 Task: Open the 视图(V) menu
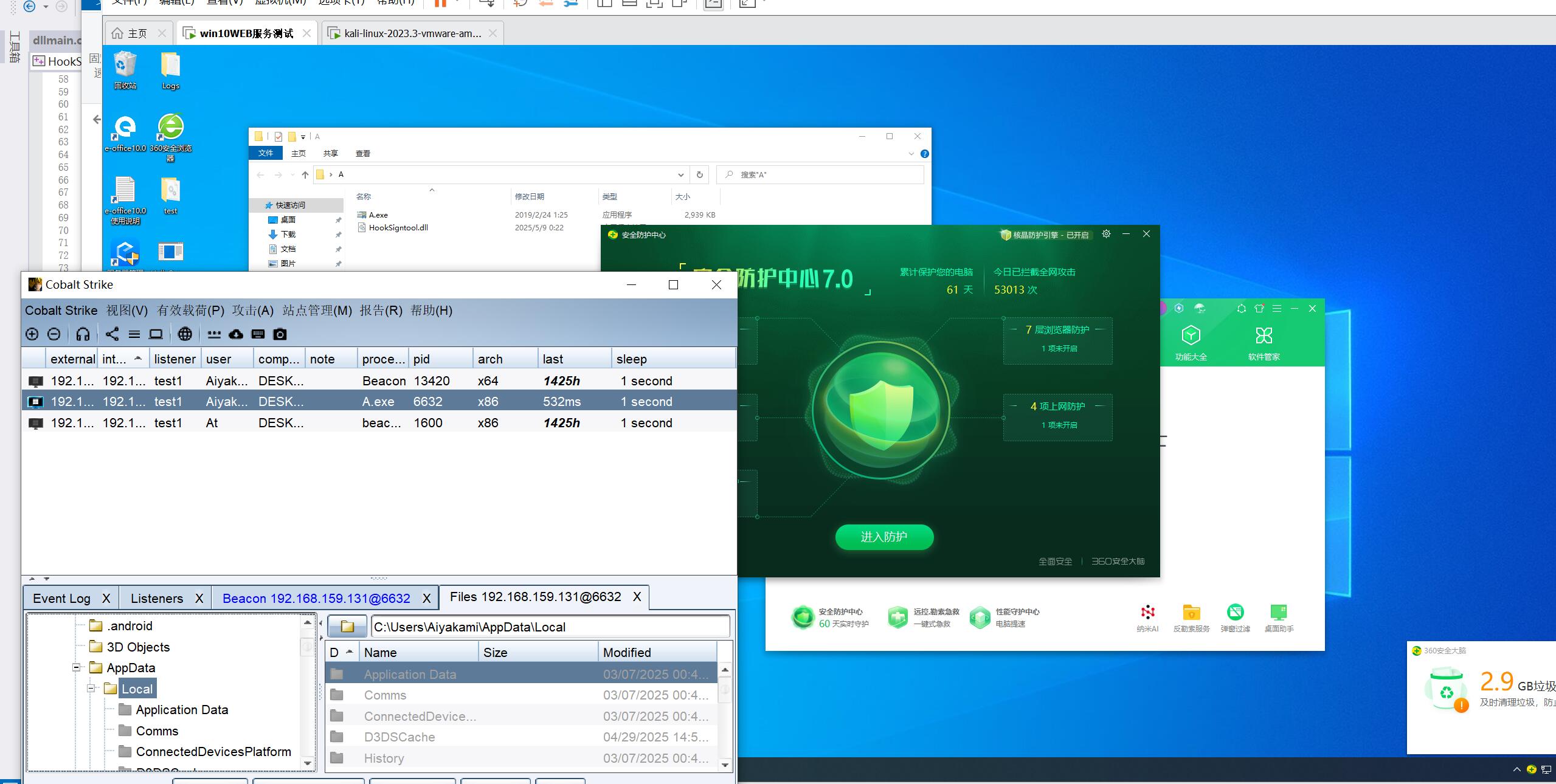(x=127, y=311)
